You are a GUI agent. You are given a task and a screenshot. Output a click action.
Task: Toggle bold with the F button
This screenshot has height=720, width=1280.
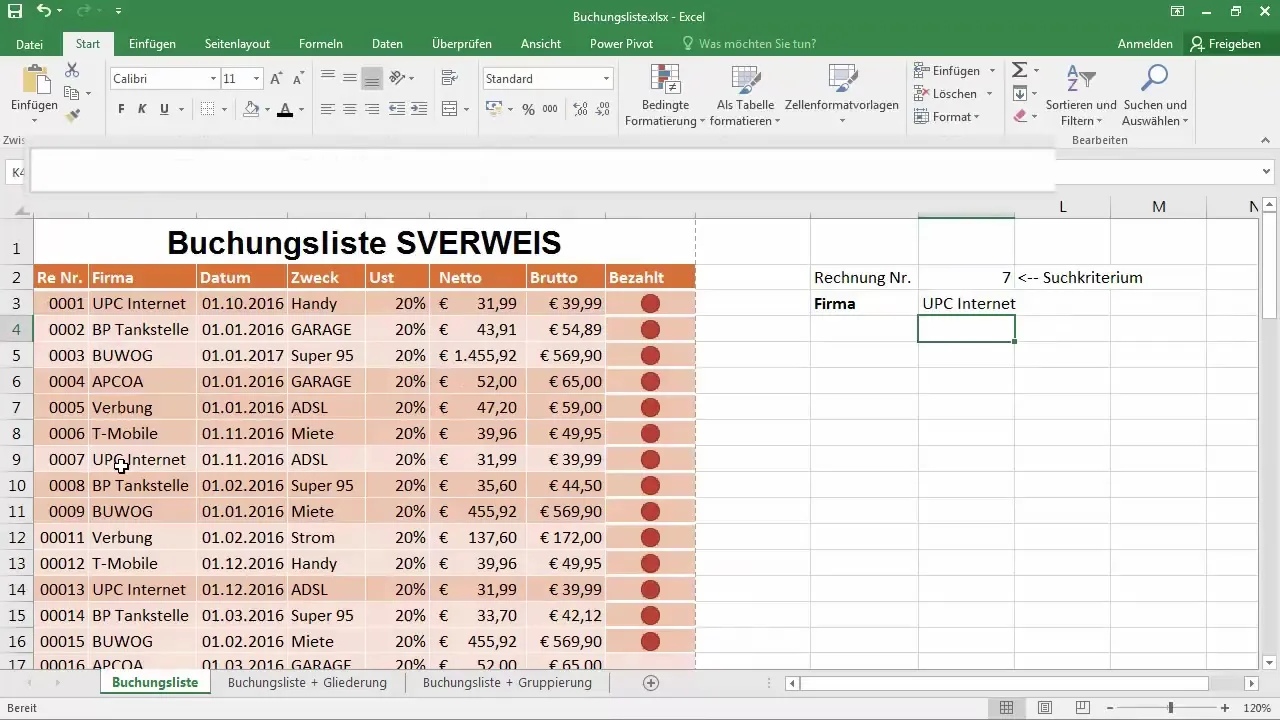(x=121, y=109)
